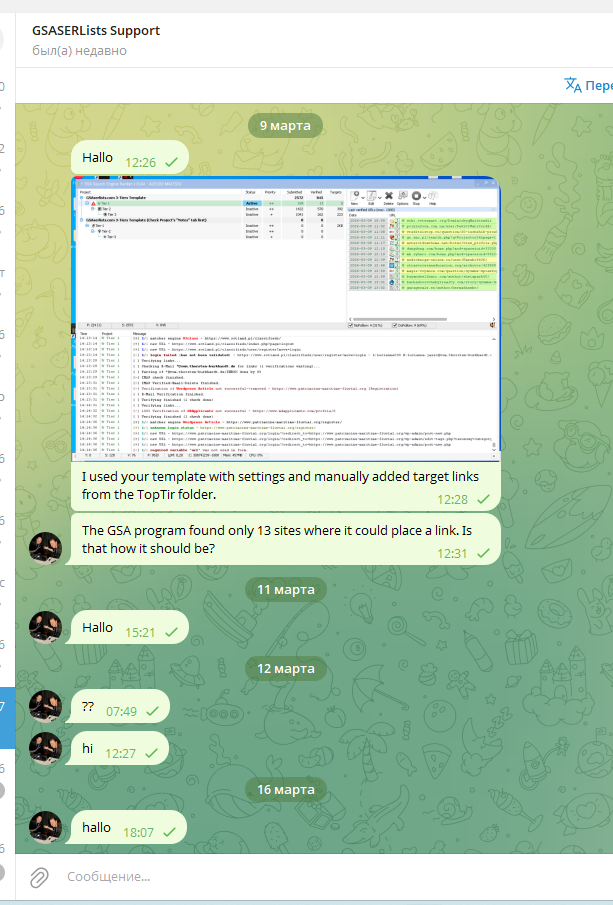This screenshot has width=613, height=905.
Task: Focus the 'Сообщение...' message input field
Action: 300,877
